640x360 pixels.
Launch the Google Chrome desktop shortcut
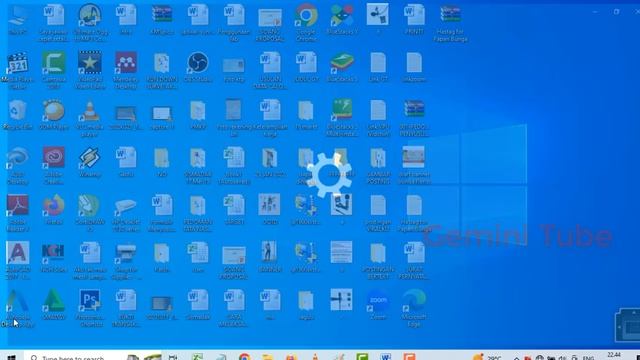[x=306, y=22]
